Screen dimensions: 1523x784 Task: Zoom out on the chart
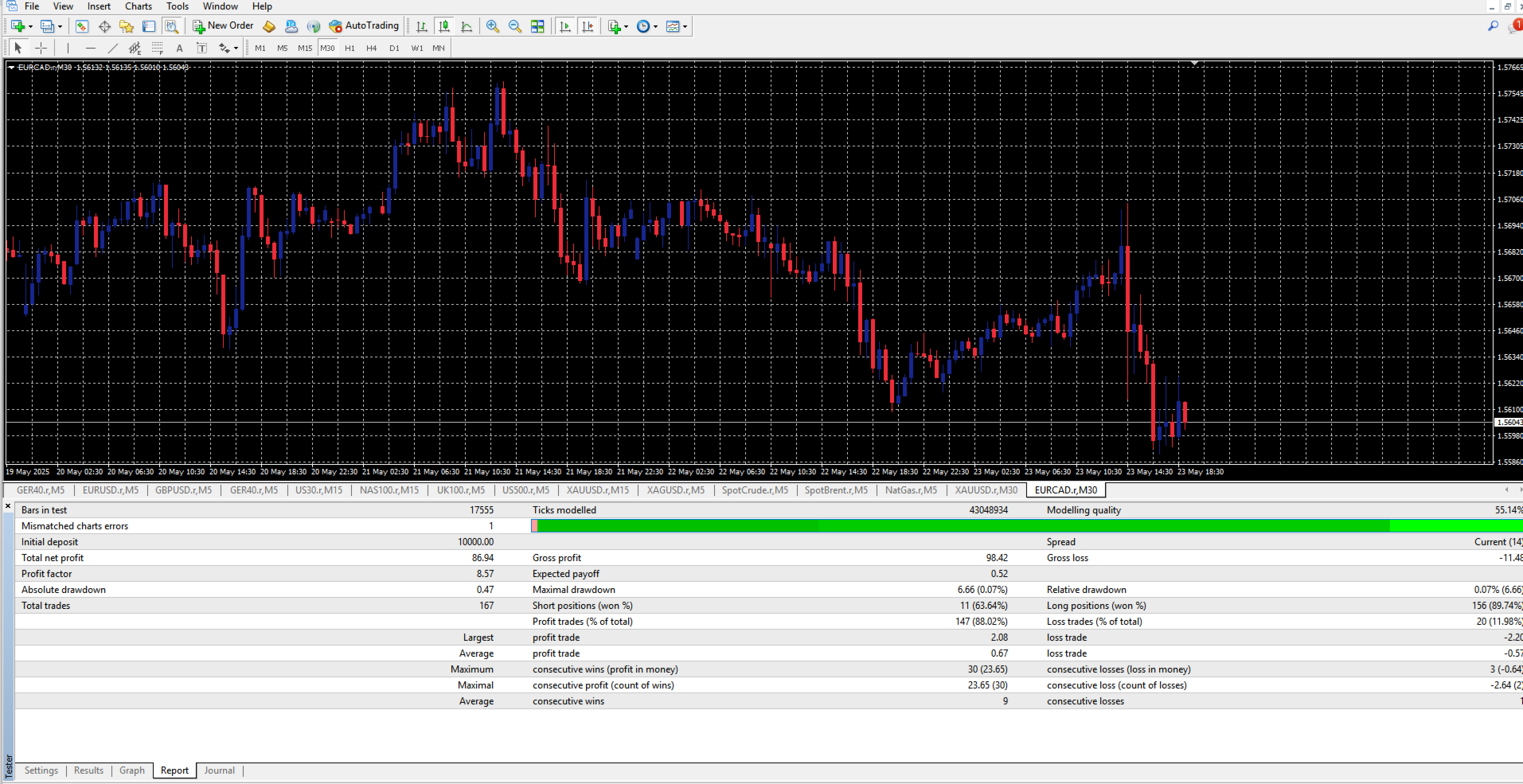coord(515,26)
